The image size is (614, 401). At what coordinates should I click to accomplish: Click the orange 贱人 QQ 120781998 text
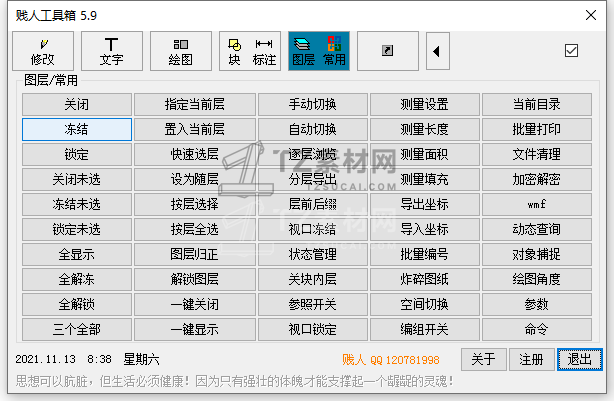point(391,360)
